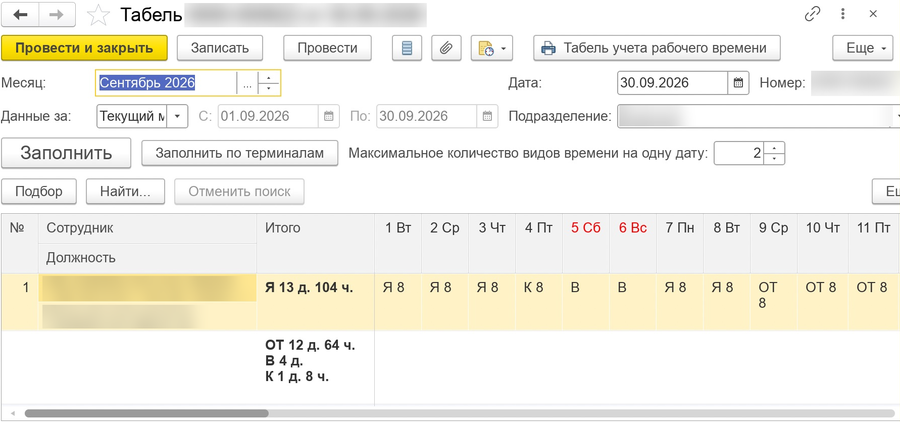Click Провести и закрыть button
900x422 pixels.
(x=84, y=48)
